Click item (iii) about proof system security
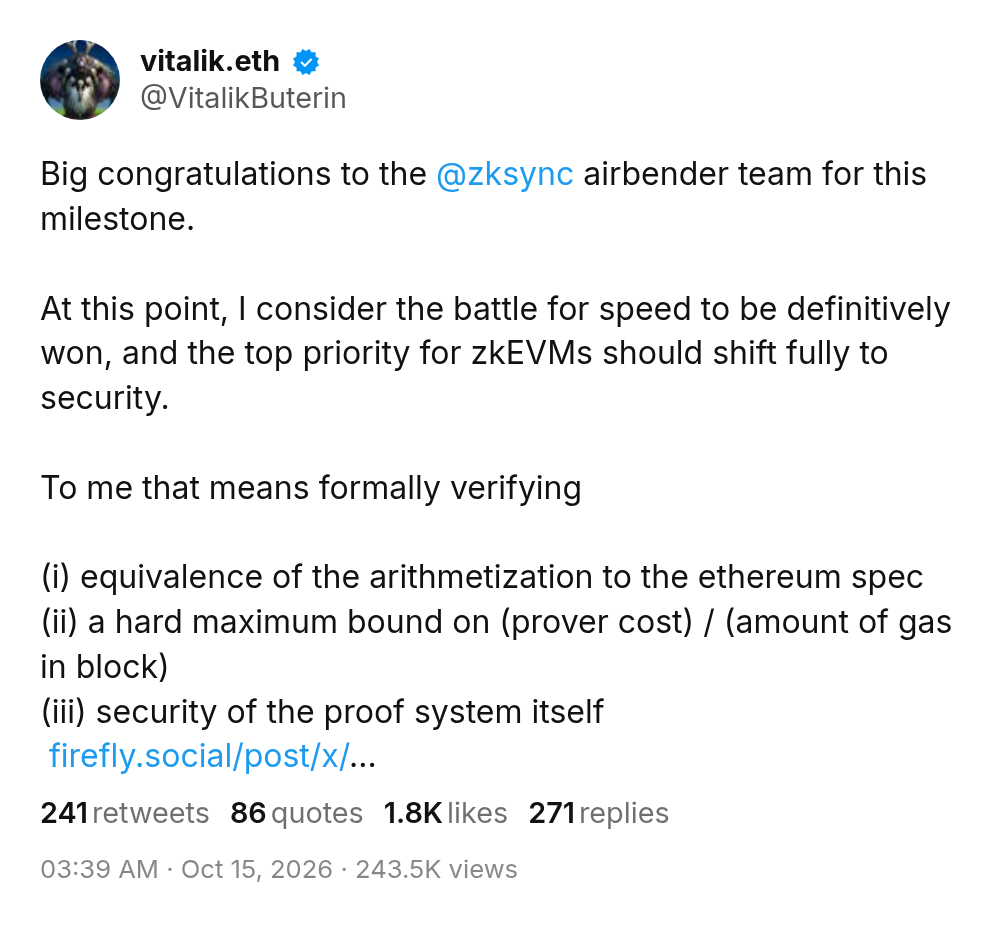This screenshot has height=929, width=1000. pyautogui.click(x=322, y=712)
